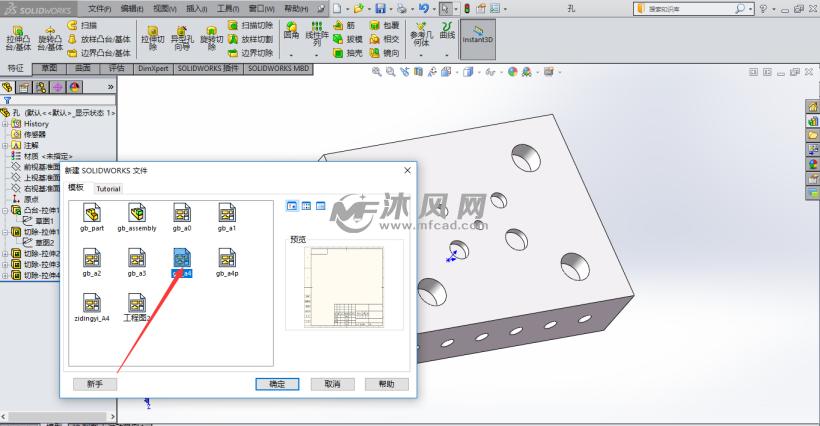820x426 pixels.
Task: Switch to the 草图 Sketch tab
Action: click(49, 68)
